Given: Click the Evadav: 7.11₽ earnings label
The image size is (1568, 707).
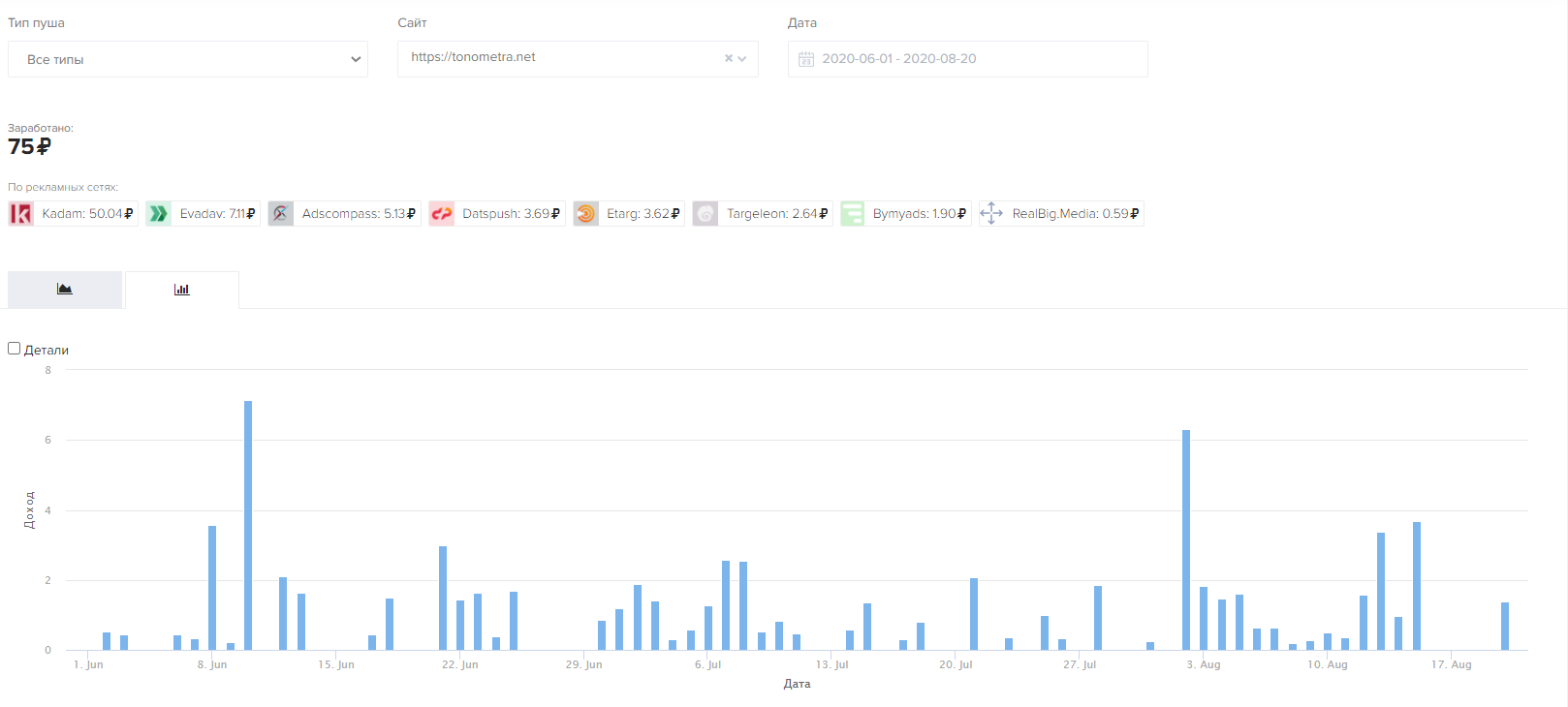Looking at the screenshot, I should [x=217, y=214].
